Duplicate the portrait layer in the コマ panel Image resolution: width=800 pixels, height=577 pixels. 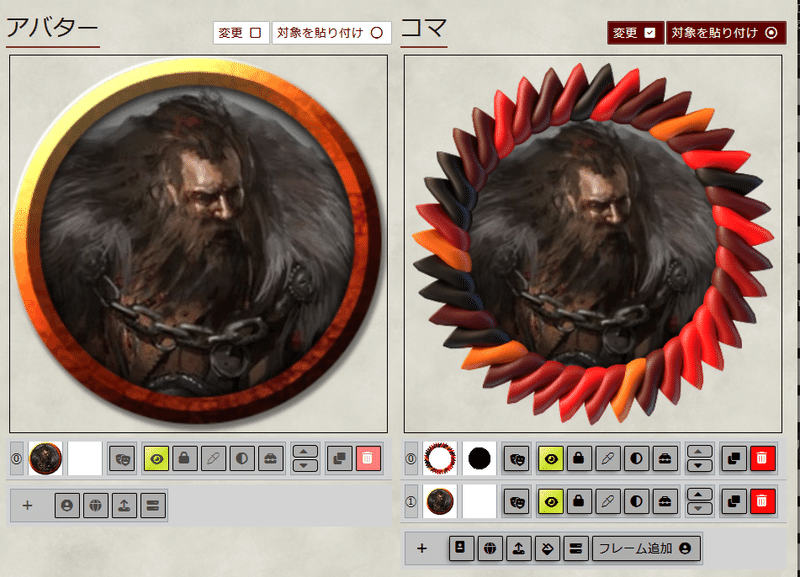point(732,500)
